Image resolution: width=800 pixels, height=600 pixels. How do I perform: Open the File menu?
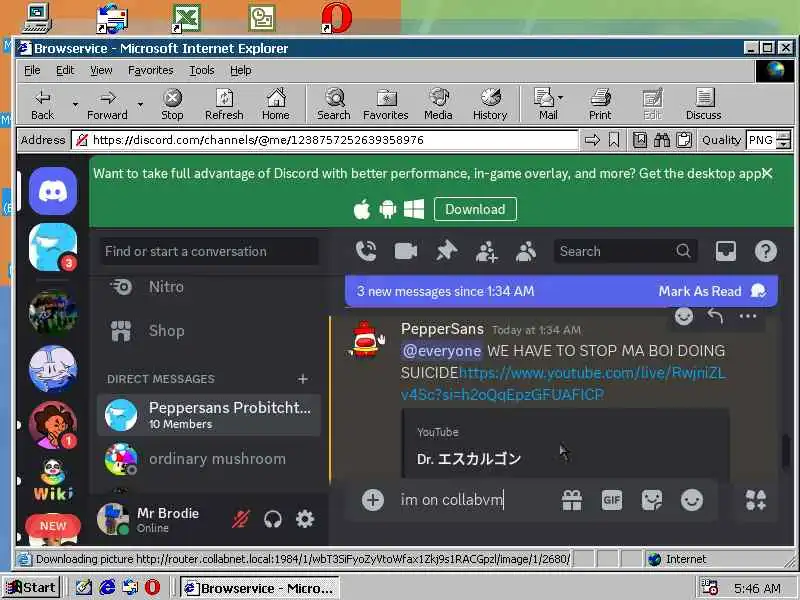(x=32, y=70)
